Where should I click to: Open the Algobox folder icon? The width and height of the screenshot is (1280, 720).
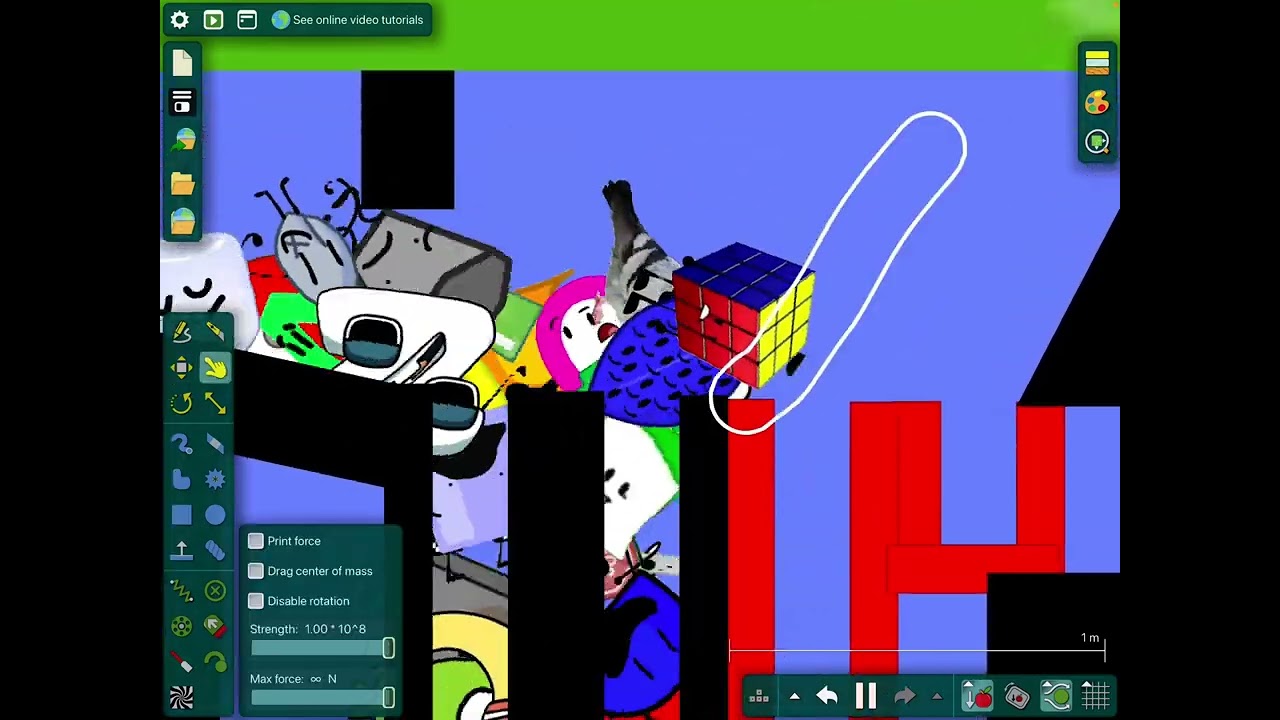(x=182, y=222)
